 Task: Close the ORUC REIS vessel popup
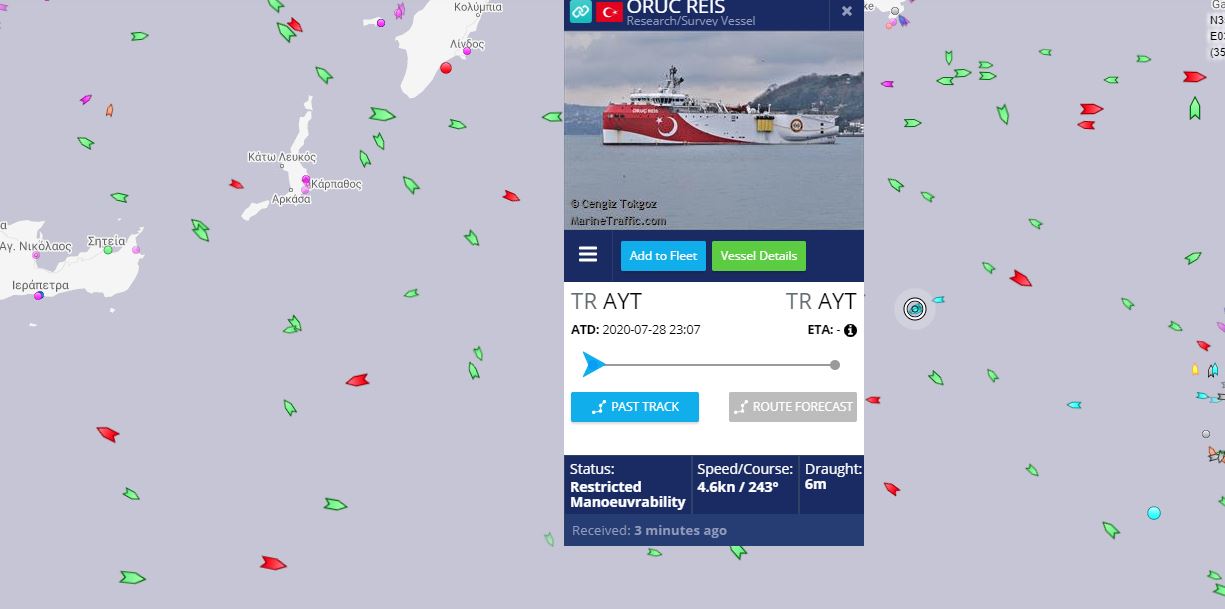[847, 11]
